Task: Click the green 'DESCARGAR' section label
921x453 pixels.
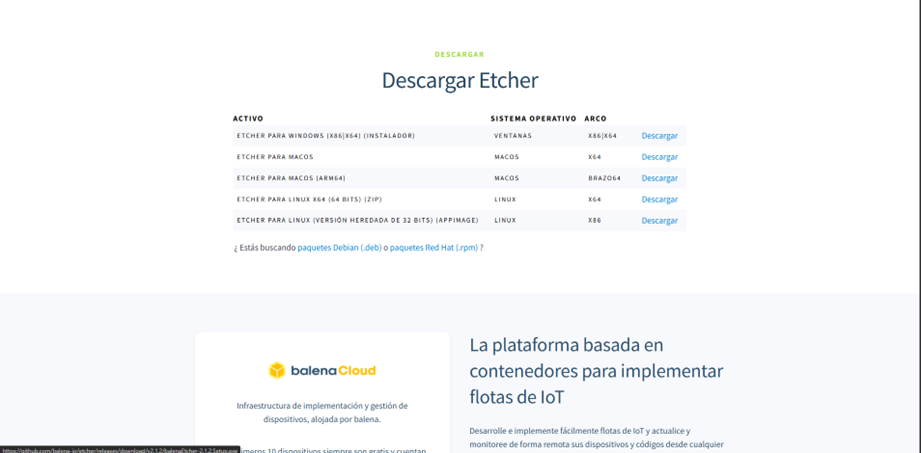Action: tap(459, 55)
